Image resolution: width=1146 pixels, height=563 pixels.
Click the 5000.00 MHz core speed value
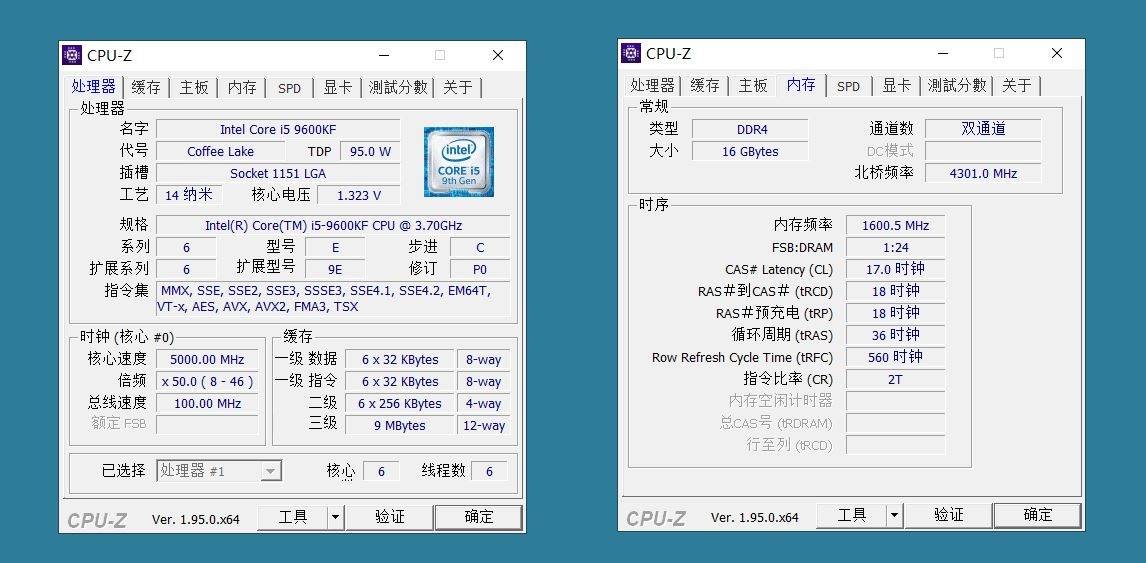pyautogui.click(x=207, y=360)
